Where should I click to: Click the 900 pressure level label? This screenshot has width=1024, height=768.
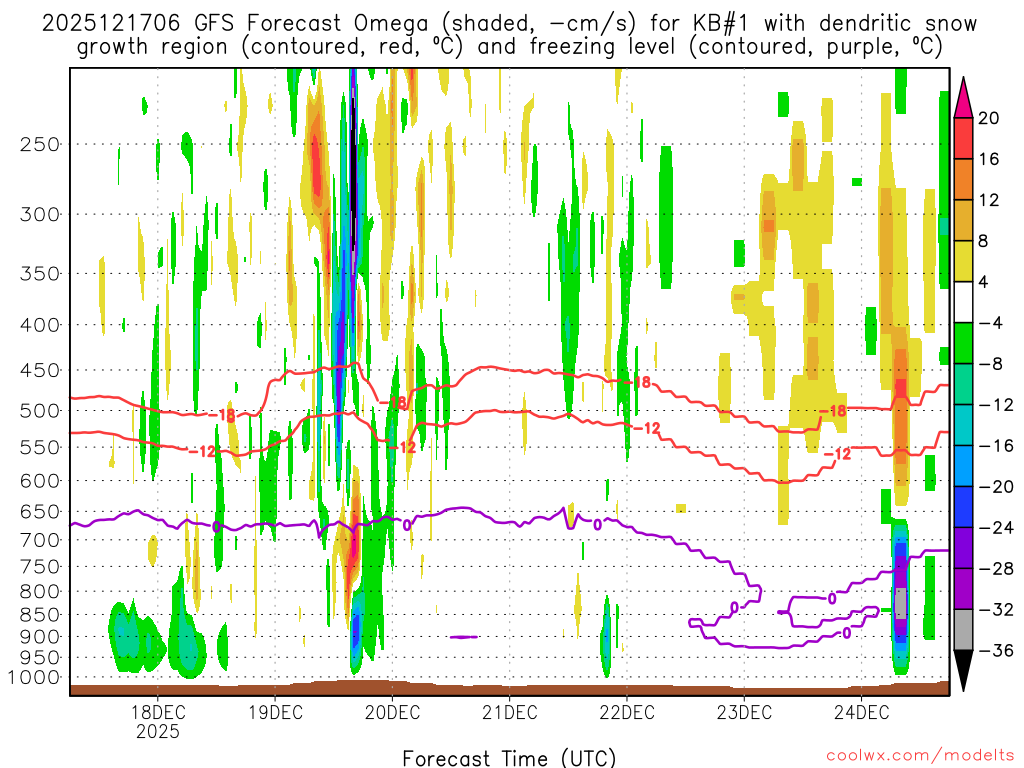coord(40,636)
